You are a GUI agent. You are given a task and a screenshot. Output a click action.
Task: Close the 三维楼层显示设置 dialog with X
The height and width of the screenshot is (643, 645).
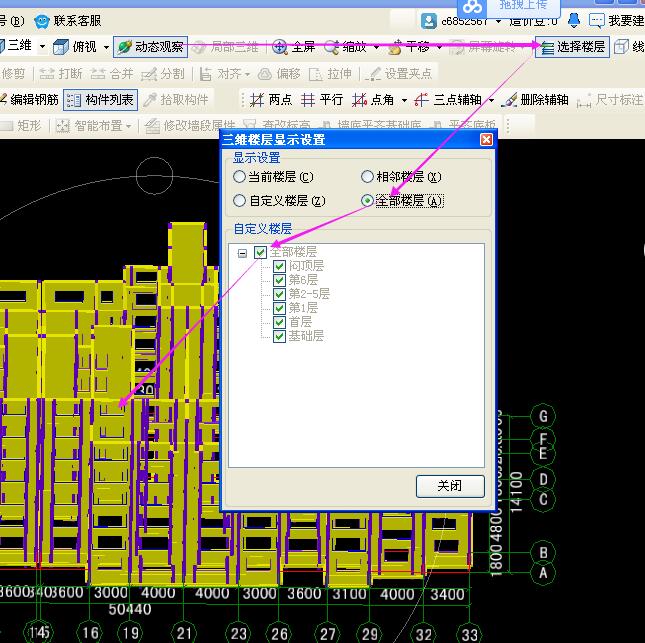point(486,140)
